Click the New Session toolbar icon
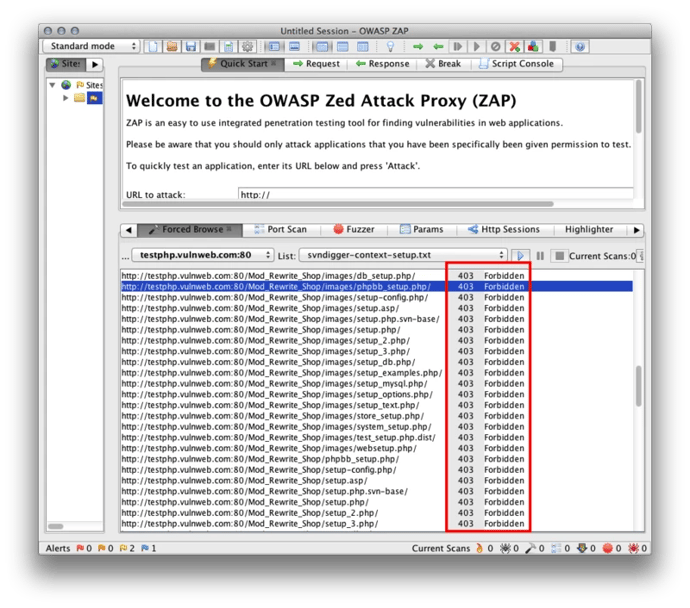The width and height of the screenshot is (690, 608). [153, 46]
